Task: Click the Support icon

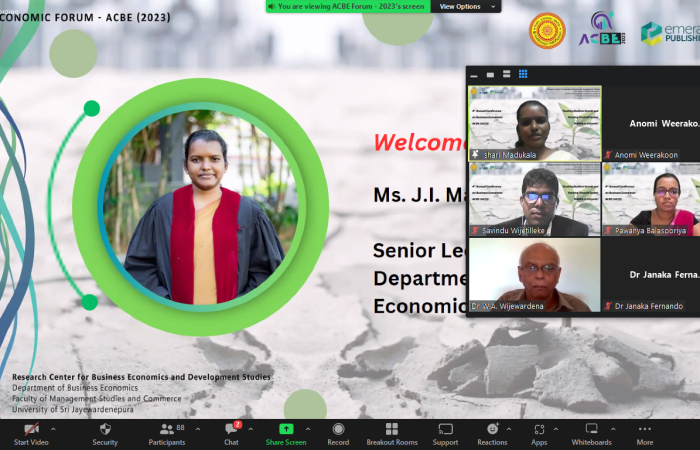Action: pyautogui.click(x=445, y=429)
